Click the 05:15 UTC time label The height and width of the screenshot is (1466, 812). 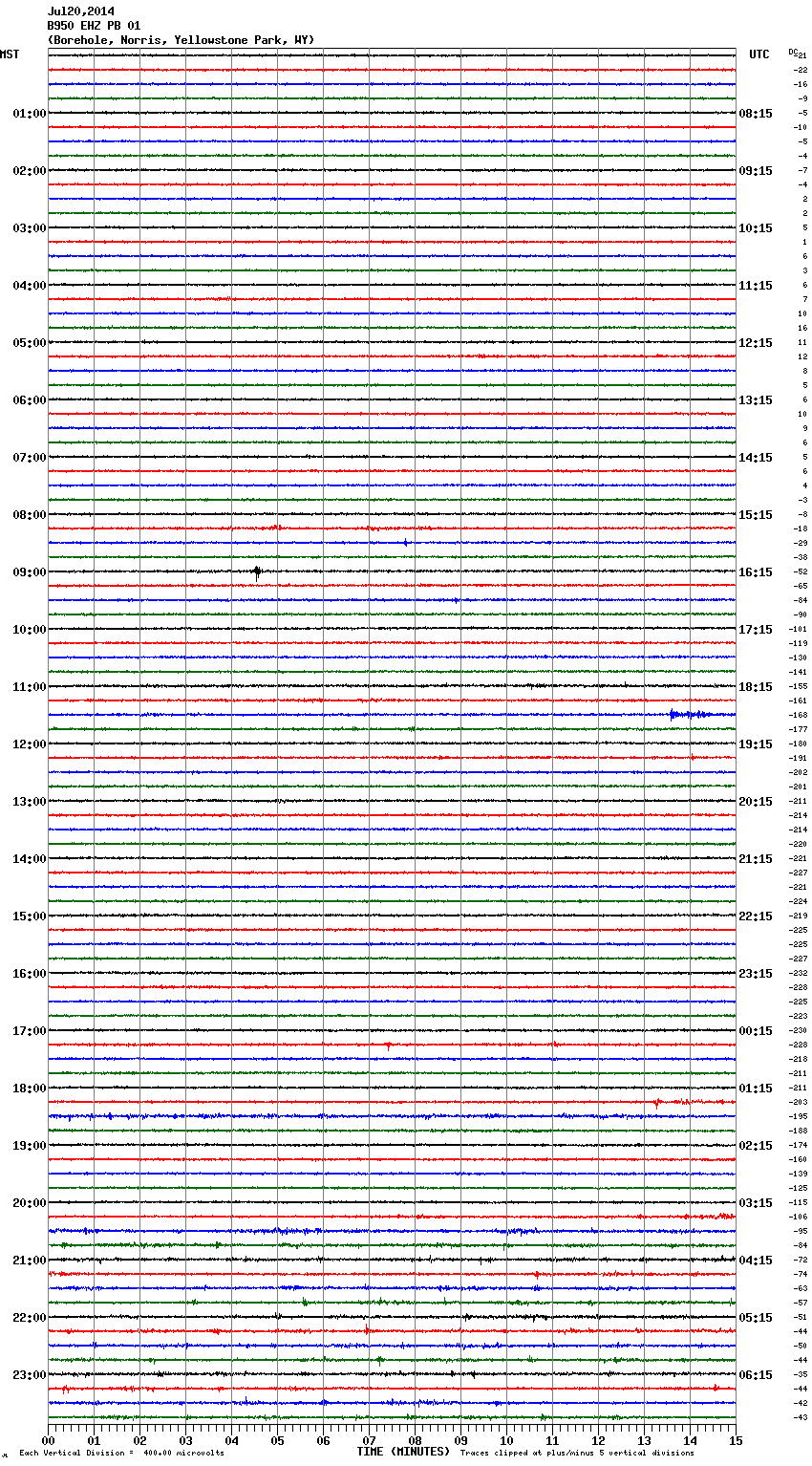point(756,1318)
